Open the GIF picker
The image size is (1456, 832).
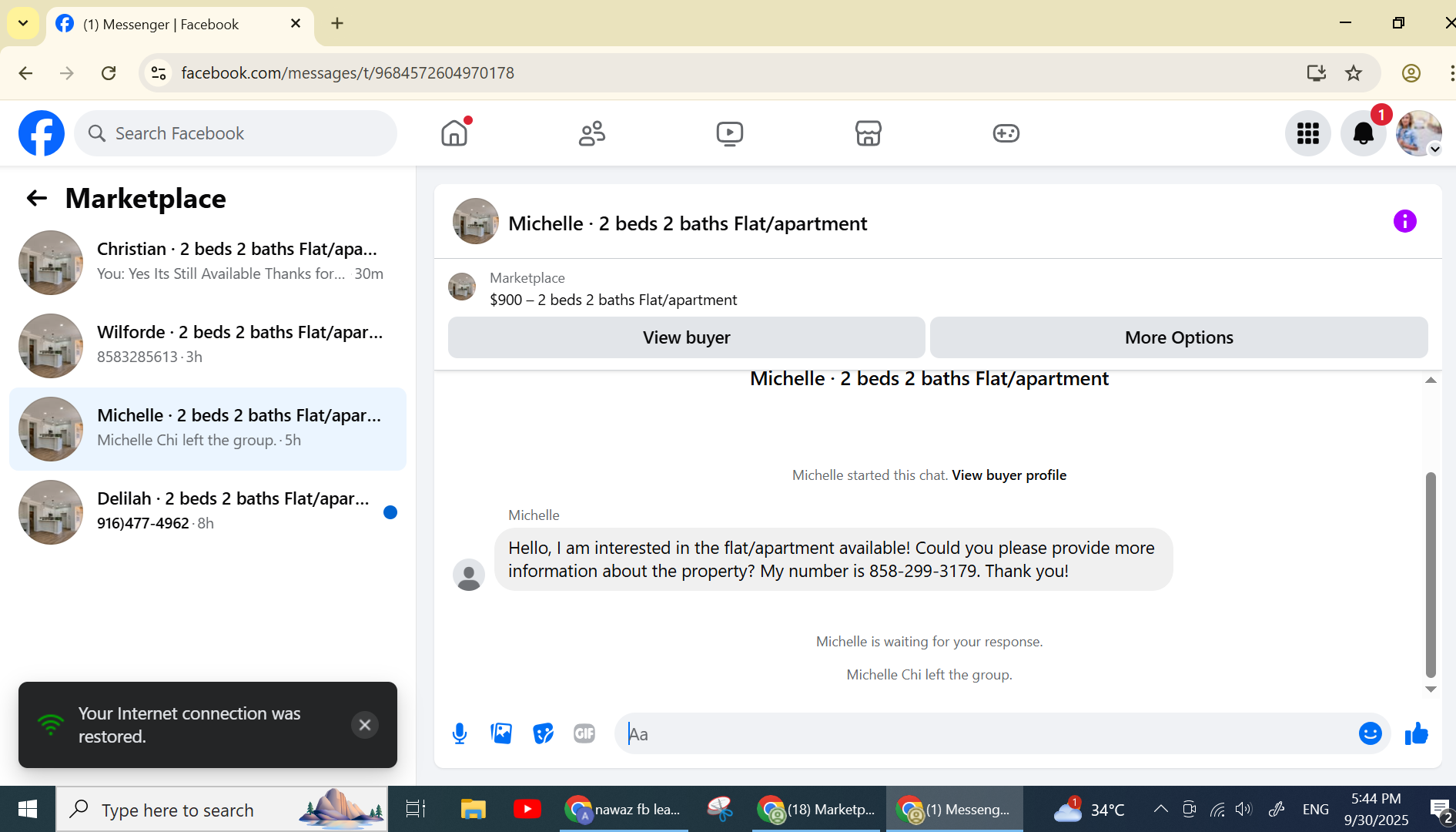[584, 734]
